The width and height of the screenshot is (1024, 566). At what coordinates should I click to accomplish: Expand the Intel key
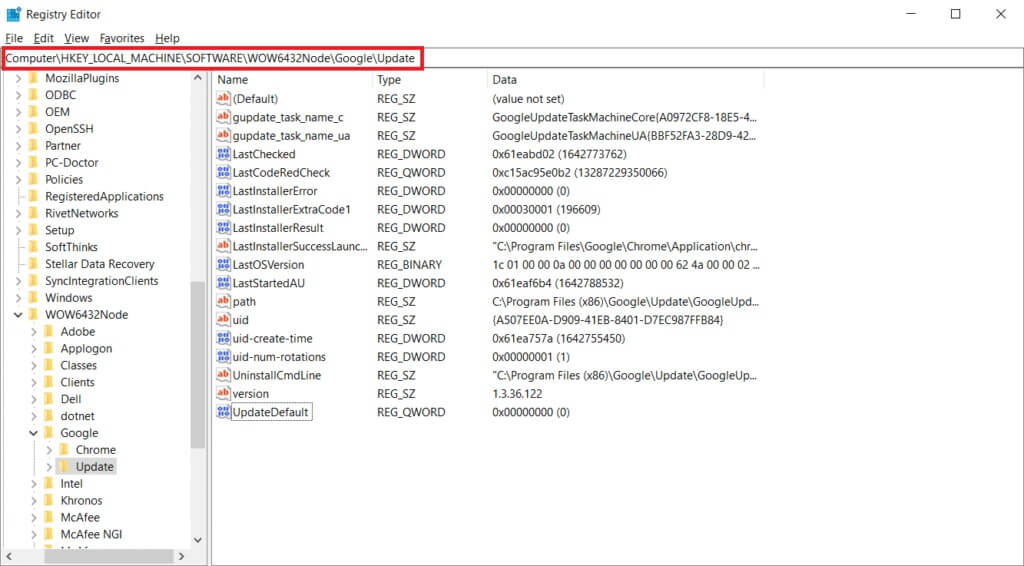tap(33, 484)
